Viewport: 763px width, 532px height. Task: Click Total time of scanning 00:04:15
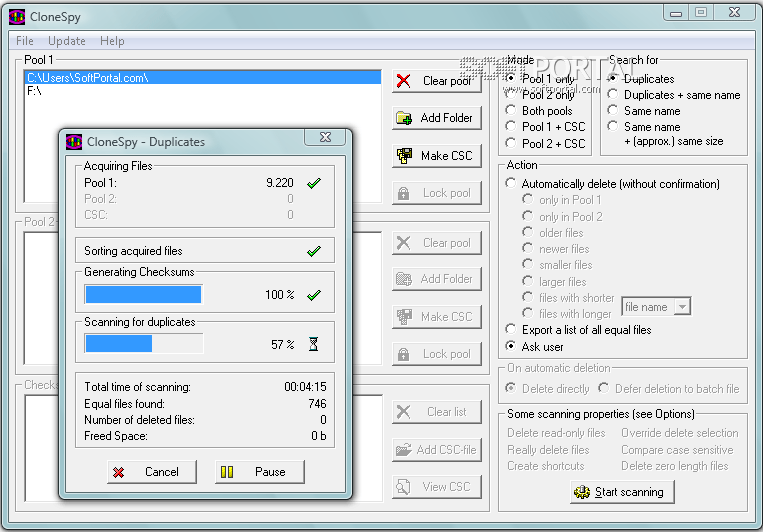click(305, 387)
